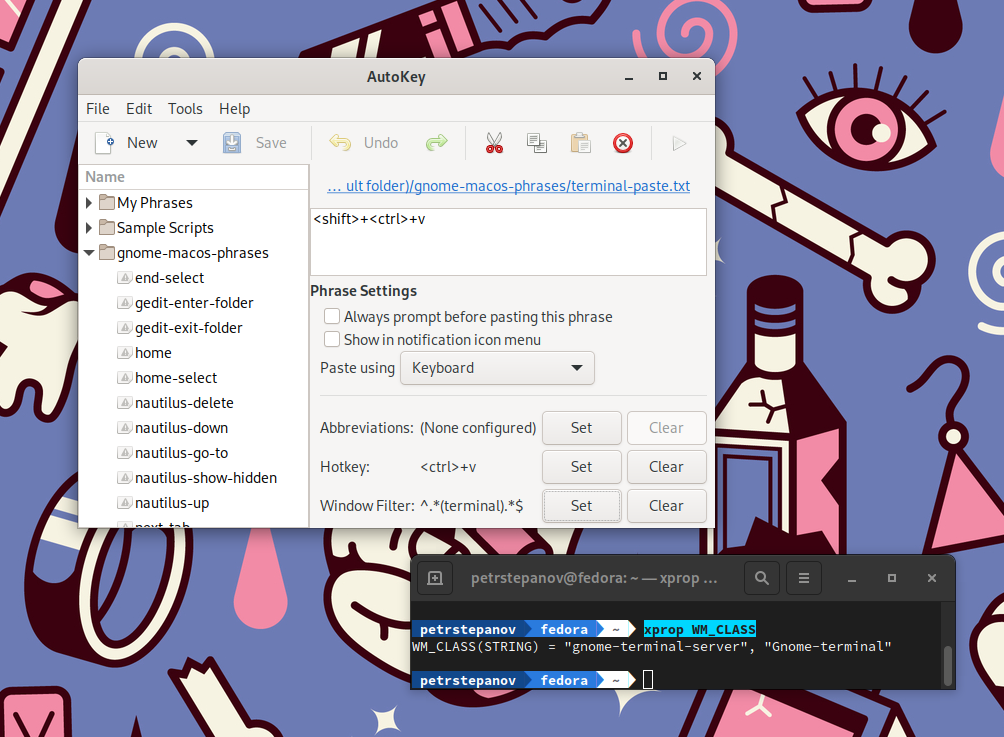Expand the Sample Scripts folder

pos(89,228)
